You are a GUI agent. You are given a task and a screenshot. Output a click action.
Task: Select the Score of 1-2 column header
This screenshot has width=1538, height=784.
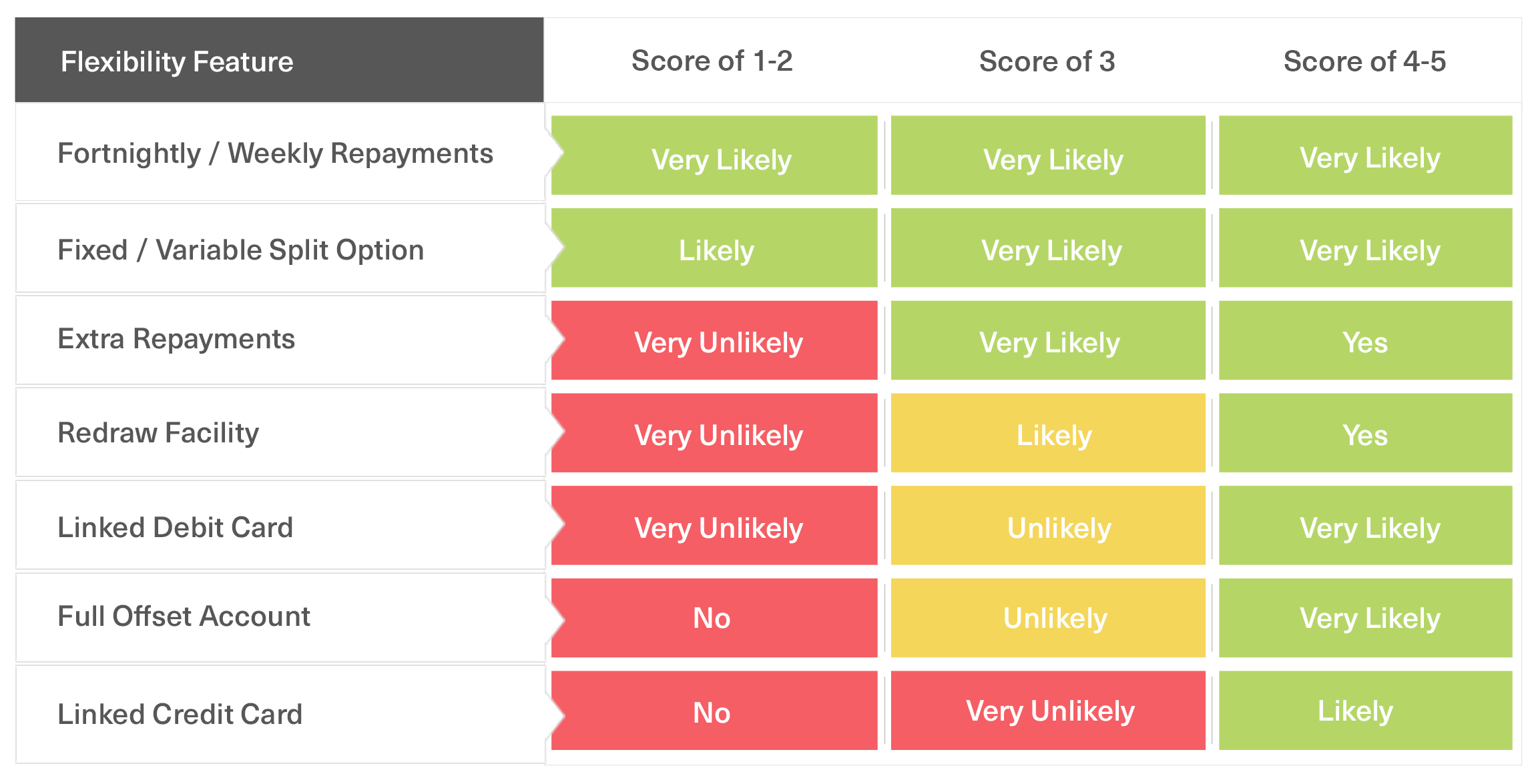[712, 61]
